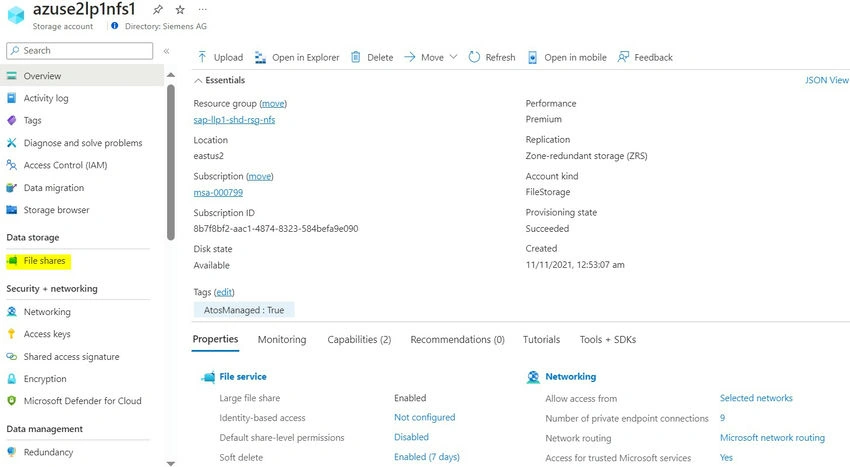850x467 pixels.
Task: Open the Networking properties heading link
Action: 570,376
